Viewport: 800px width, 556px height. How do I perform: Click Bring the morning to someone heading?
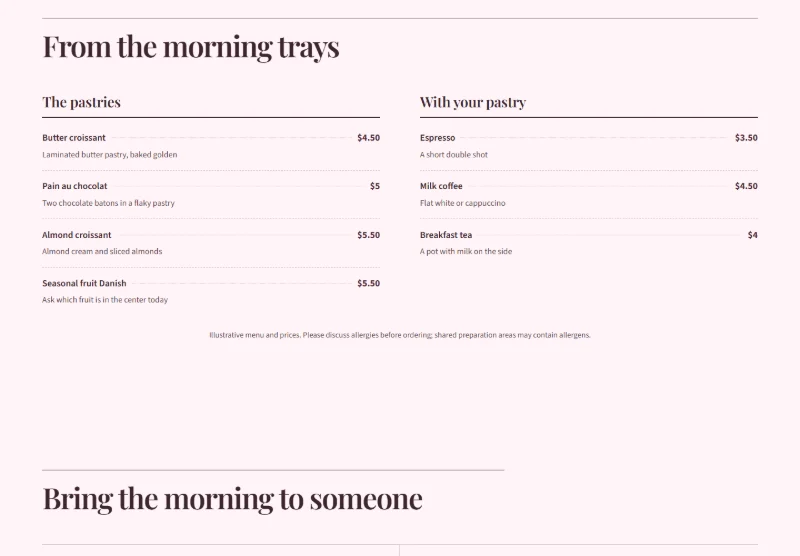point(233,499)
